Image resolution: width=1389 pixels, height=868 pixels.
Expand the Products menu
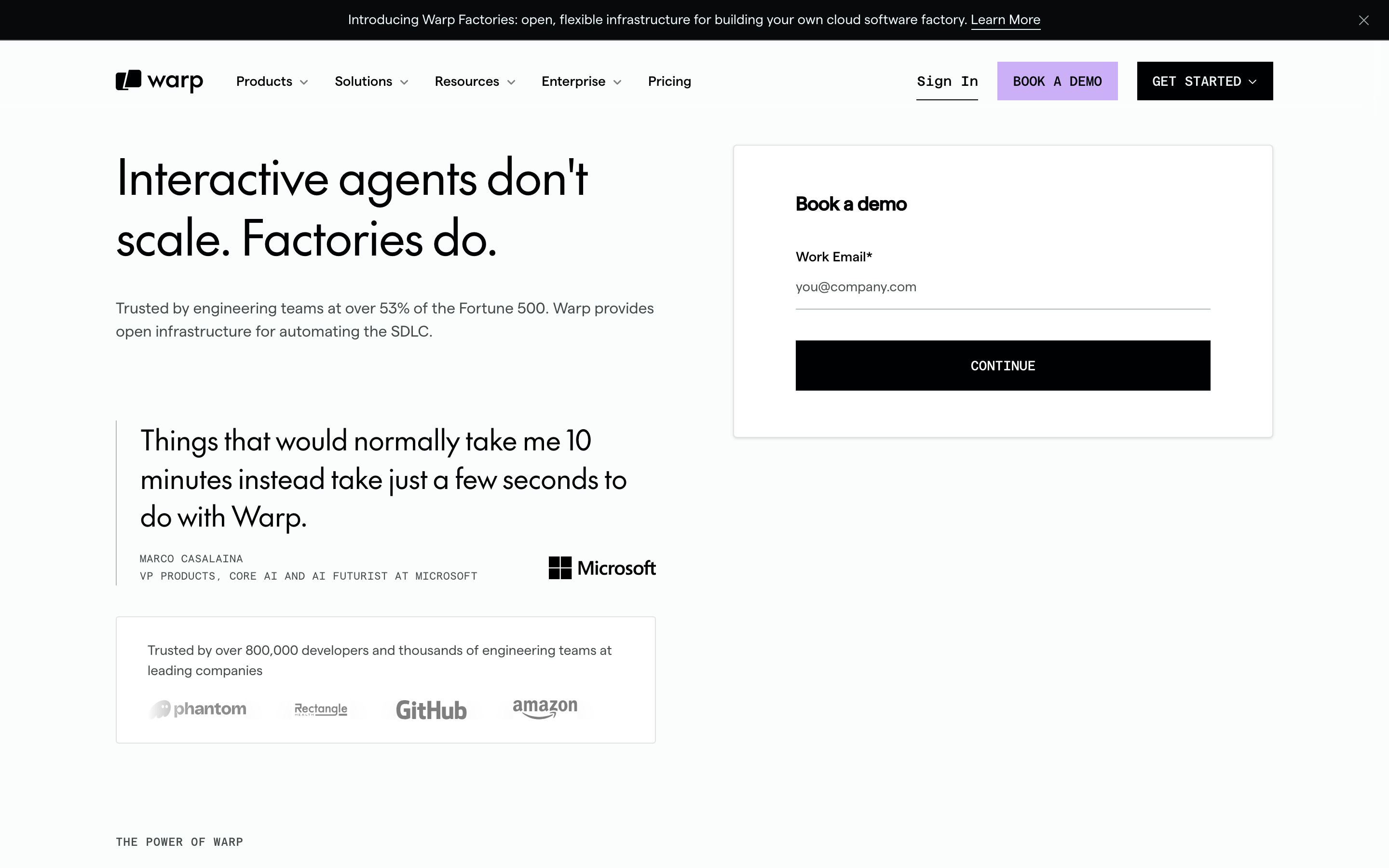tap(272, 81)
